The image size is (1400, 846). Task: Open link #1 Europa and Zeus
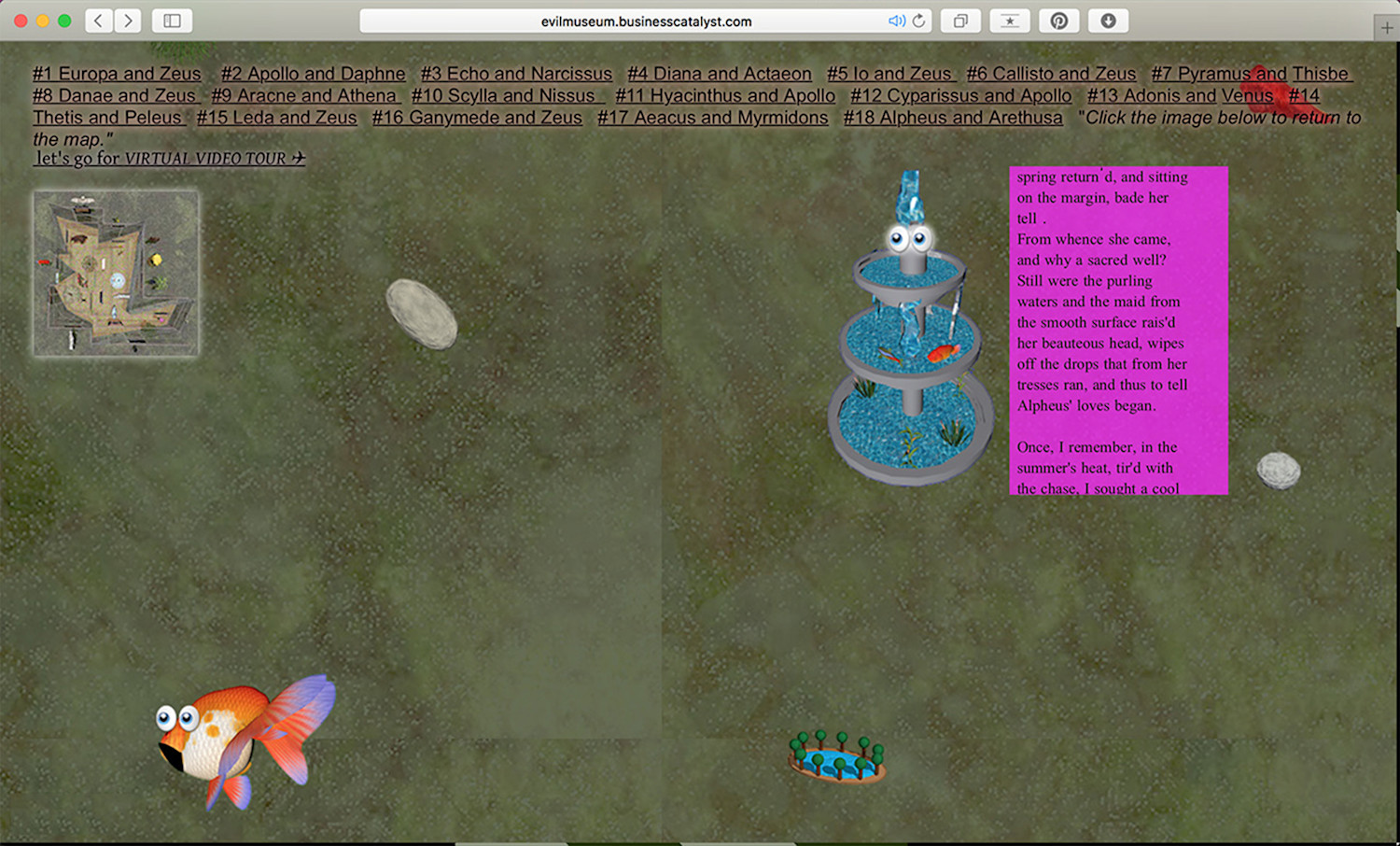117,74
